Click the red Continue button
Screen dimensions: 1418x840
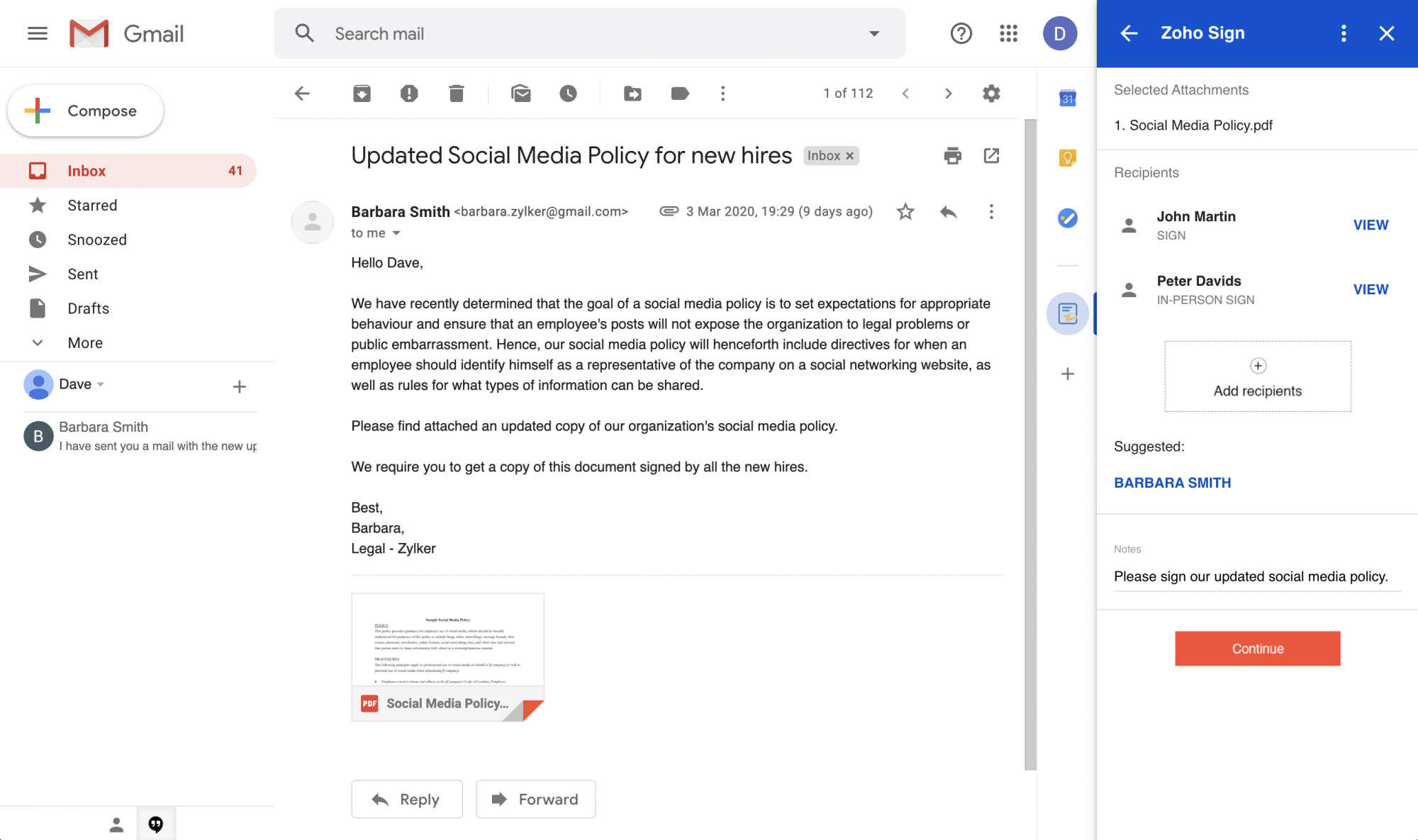pyautogui.click(x=1257, y=648)
